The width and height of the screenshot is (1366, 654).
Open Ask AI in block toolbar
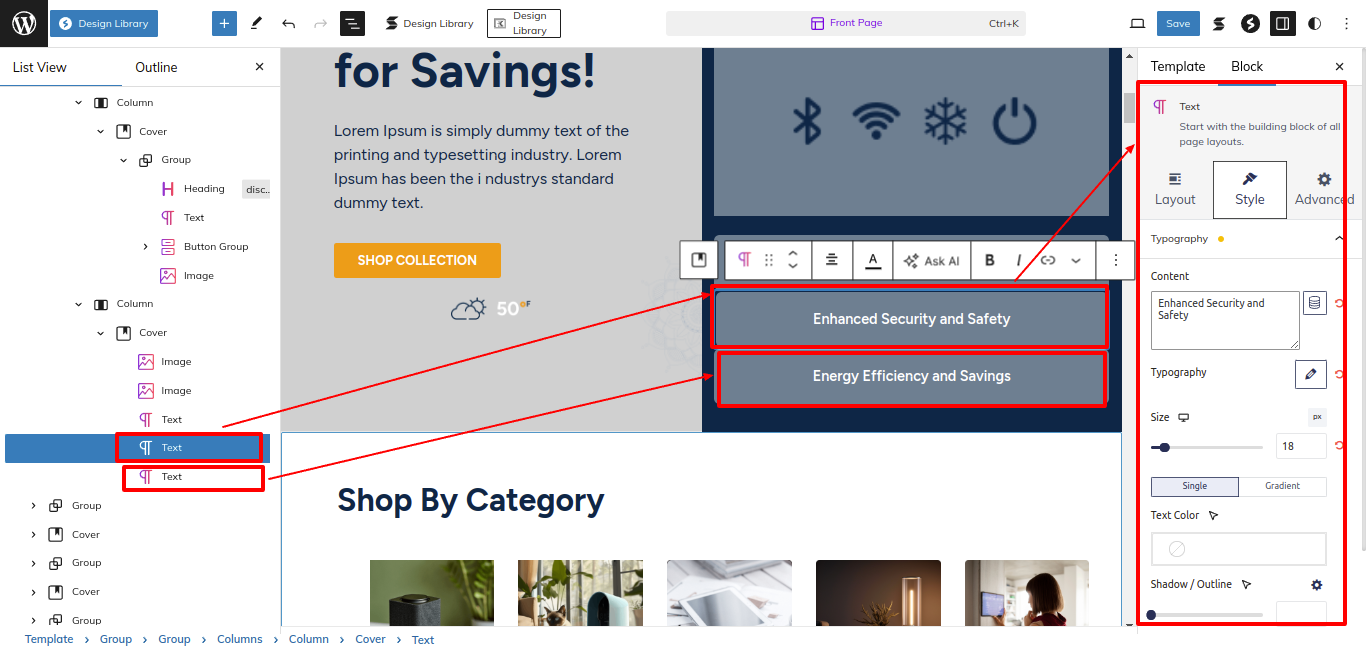[931, 260]
